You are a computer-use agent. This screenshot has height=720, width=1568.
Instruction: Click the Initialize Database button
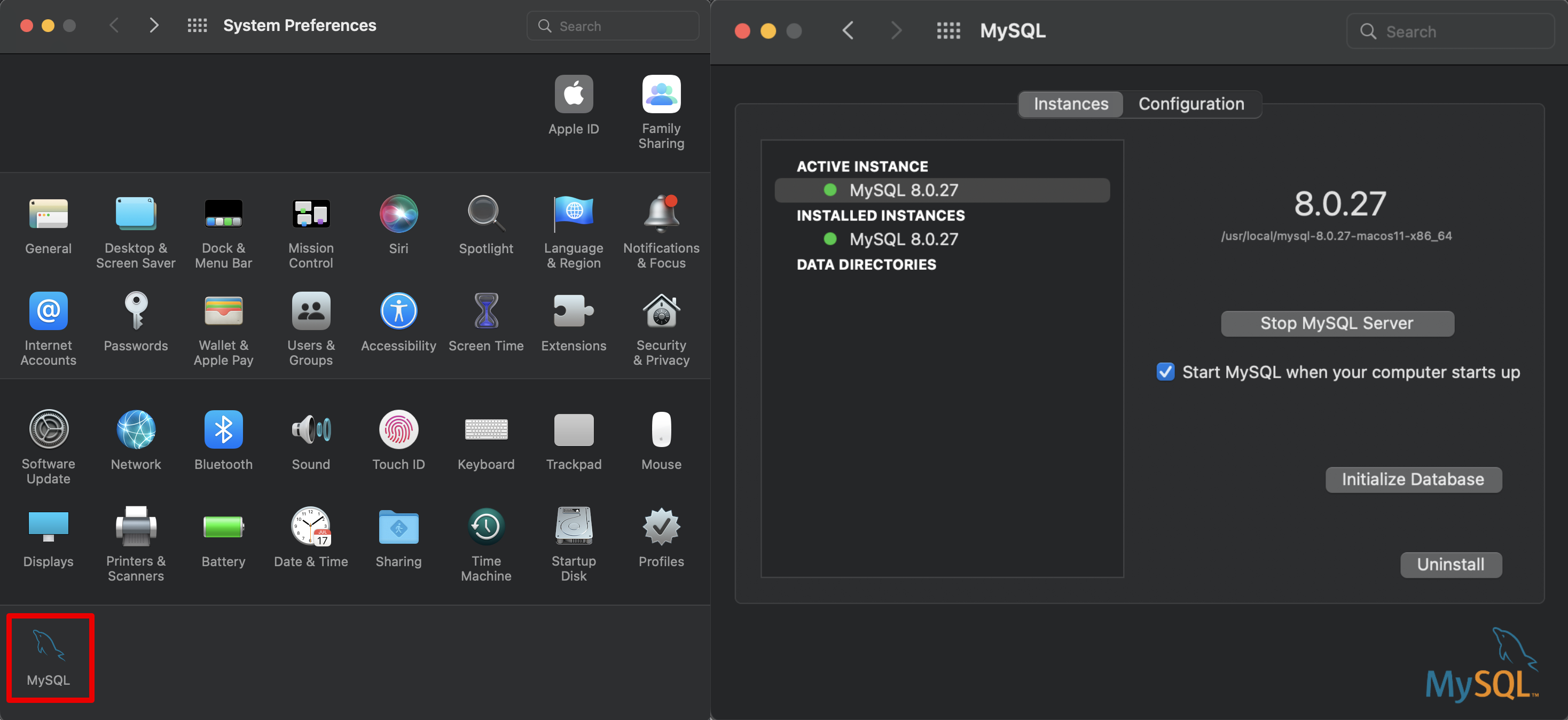(1413, 480)
